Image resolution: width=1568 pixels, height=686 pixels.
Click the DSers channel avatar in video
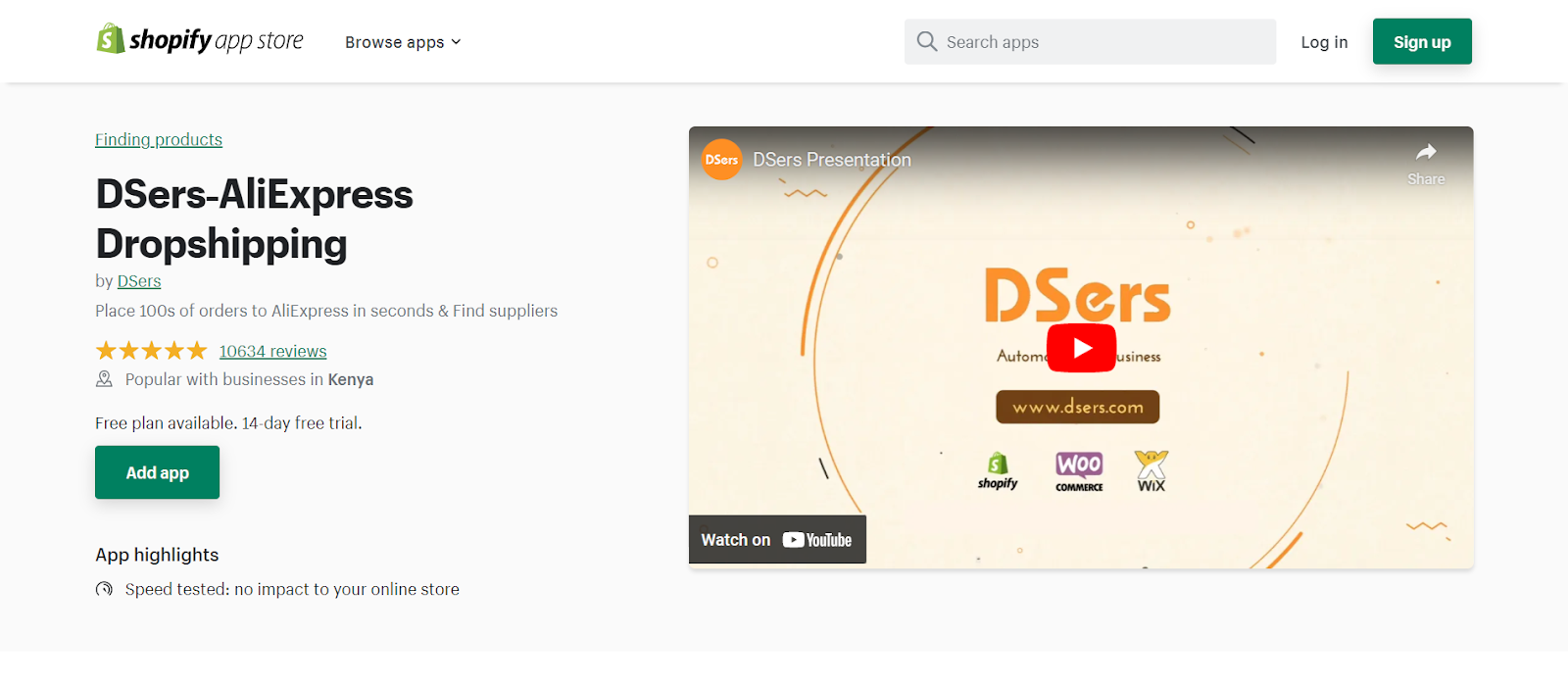721,160
